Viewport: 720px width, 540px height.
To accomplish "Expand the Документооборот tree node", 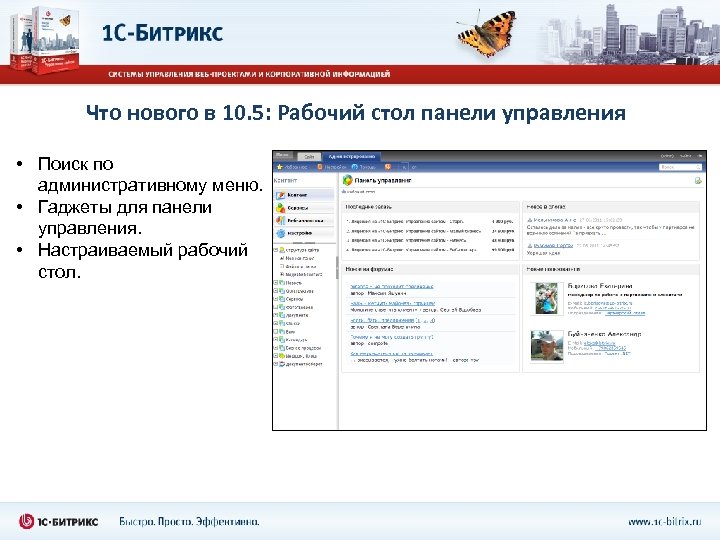I will [276, 364].
